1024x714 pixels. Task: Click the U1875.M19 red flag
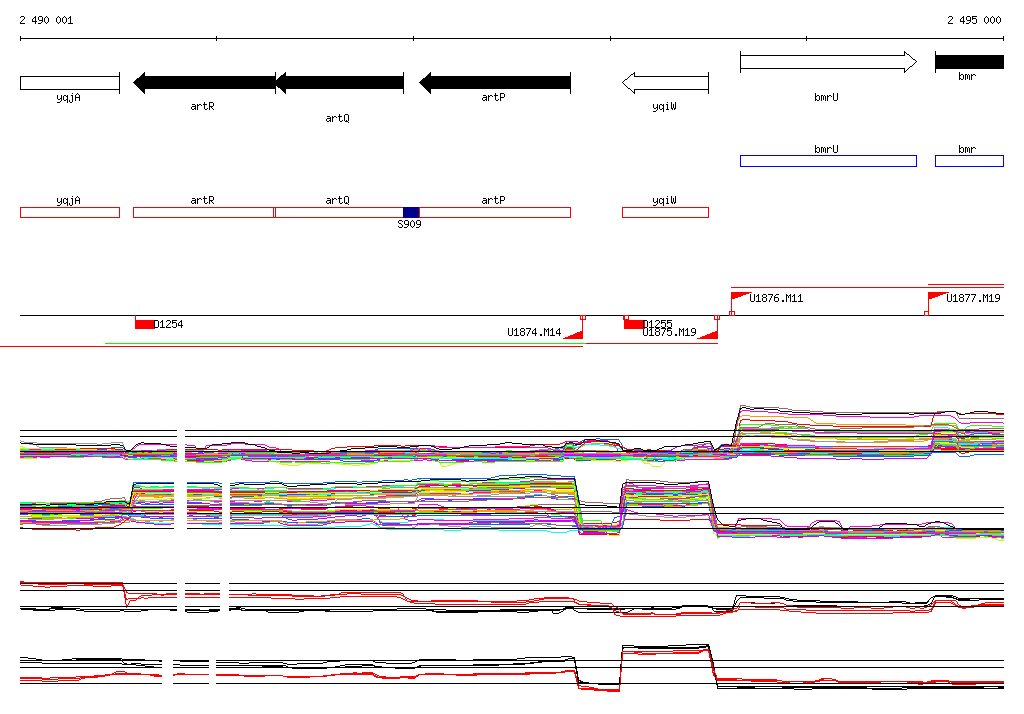(x=709, y=334)
